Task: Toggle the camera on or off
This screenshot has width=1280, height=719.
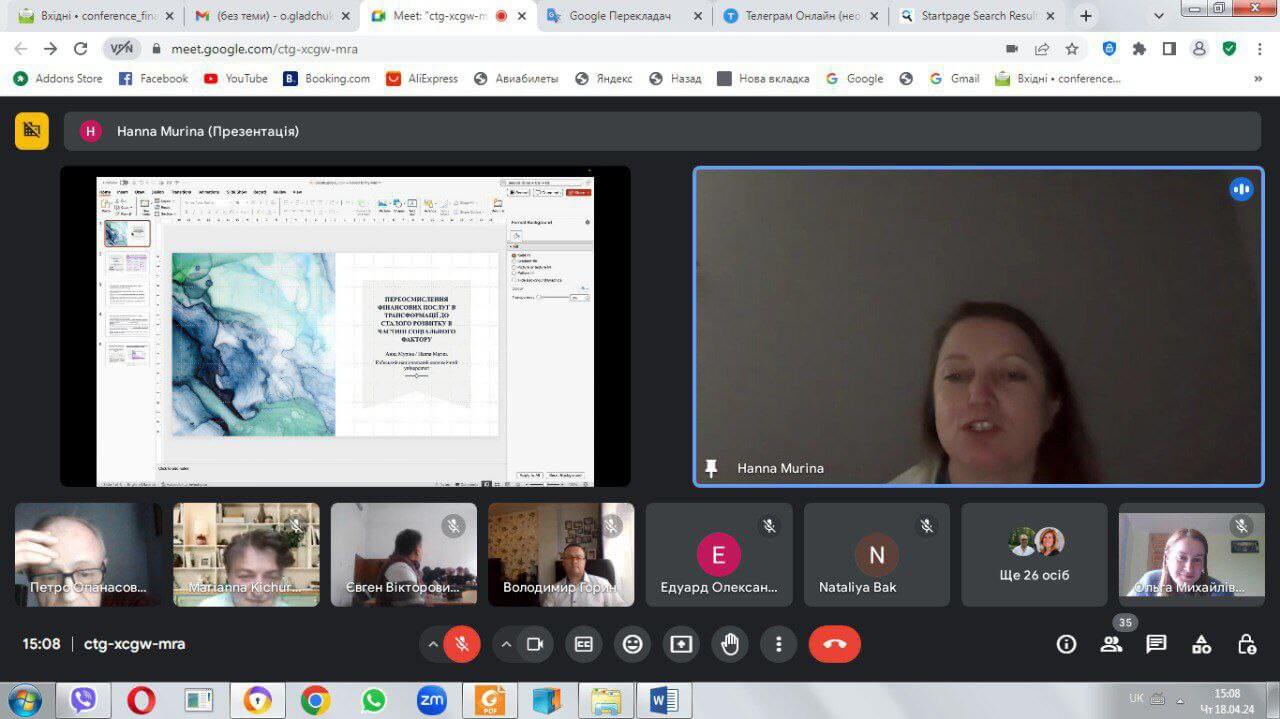Action: coord(535,645)
